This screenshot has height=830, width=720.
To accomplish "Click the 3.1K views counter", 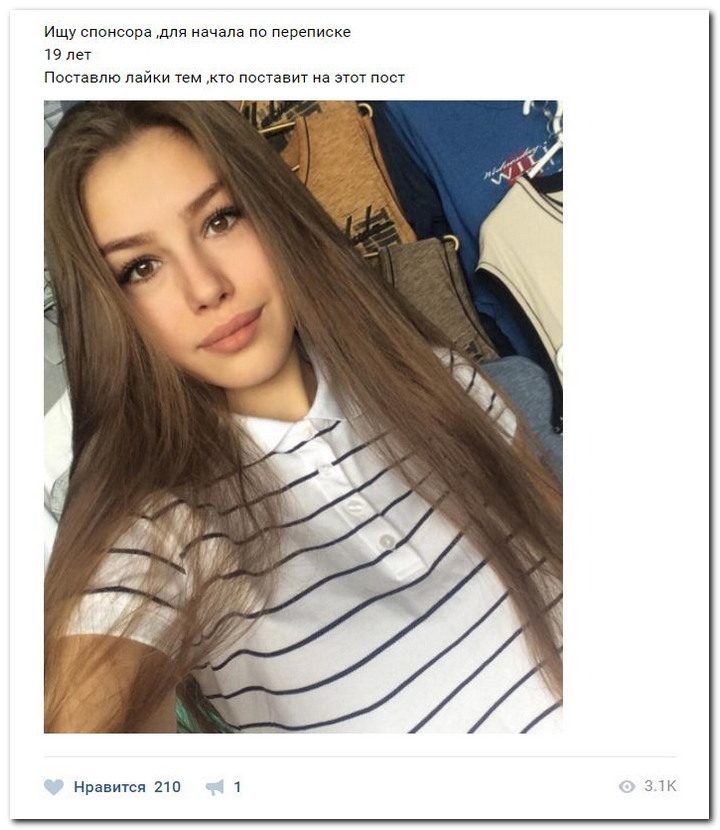I will 660,786.
